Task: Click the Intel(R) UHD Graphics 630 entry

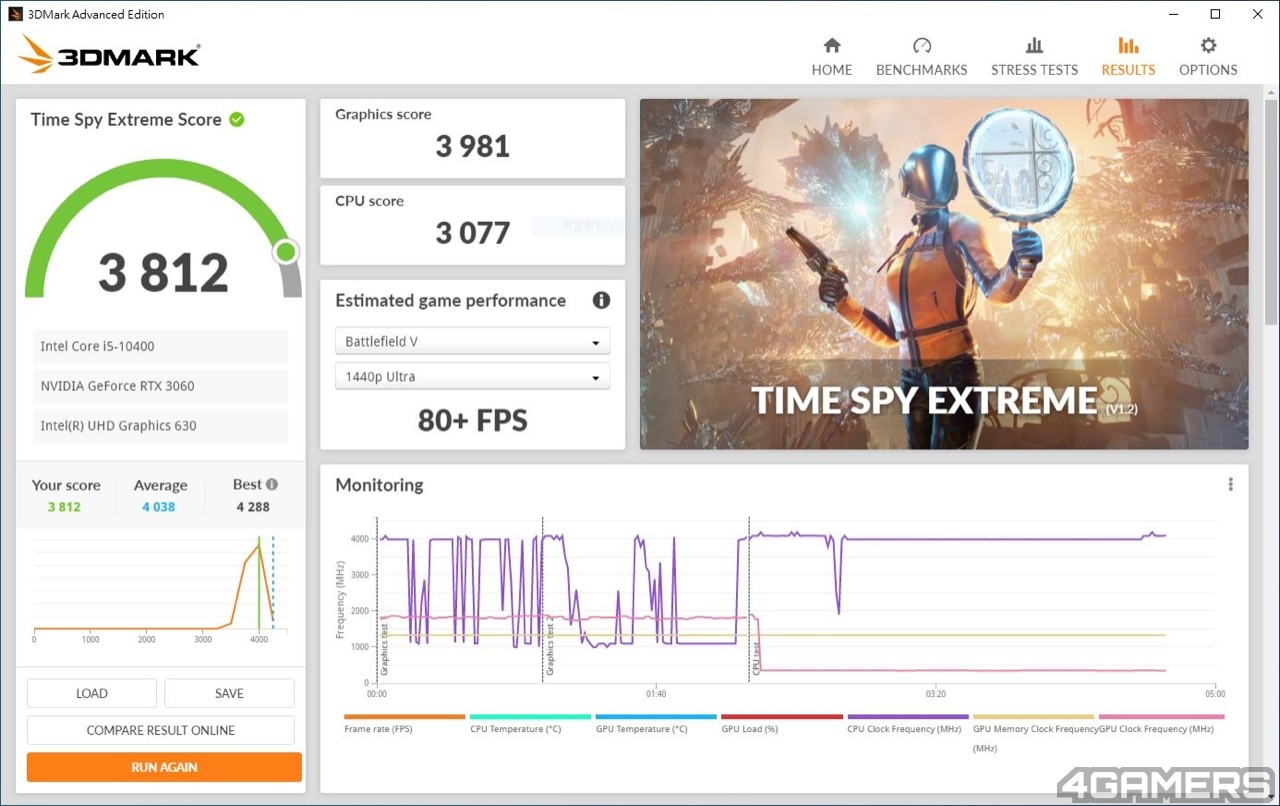Action: tap(161, 425)
